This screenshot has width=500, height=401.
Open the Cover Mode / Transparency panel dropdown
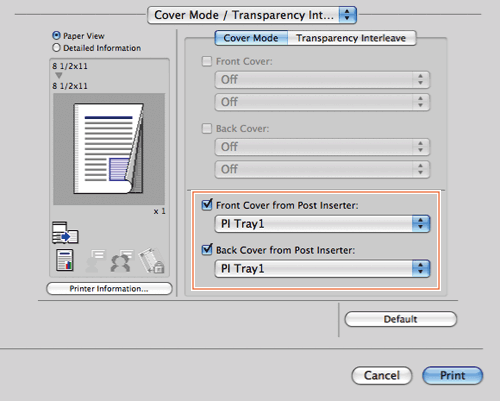tap(252, 15)
